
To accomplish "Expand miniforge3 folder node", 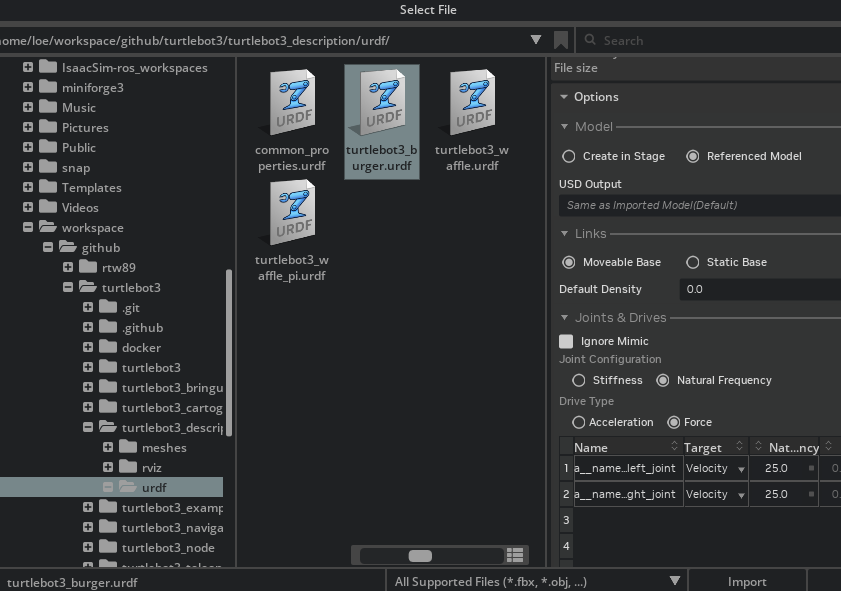I will [28, 87].
